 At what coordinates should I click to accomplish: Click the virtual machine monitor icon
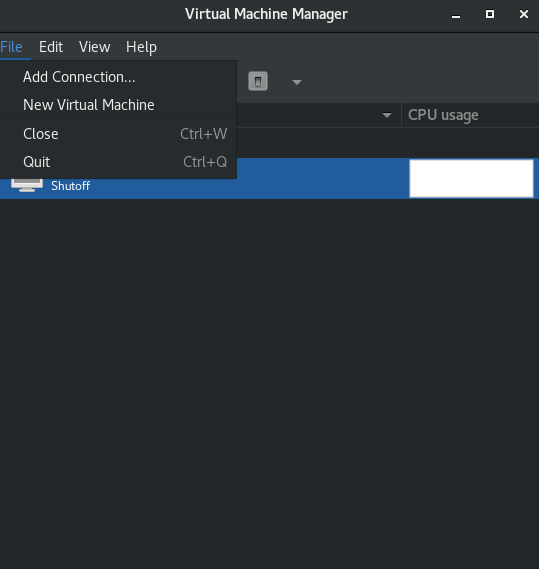[27, 185]
